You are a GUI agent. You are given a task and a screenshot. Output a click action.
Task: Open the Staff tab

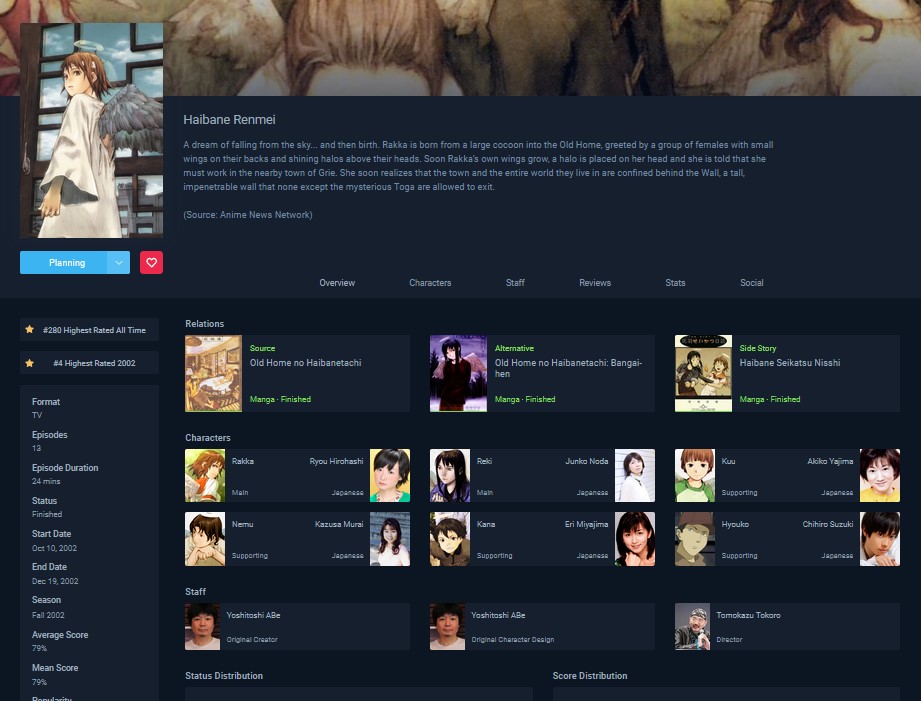click(x=515, y=283)
